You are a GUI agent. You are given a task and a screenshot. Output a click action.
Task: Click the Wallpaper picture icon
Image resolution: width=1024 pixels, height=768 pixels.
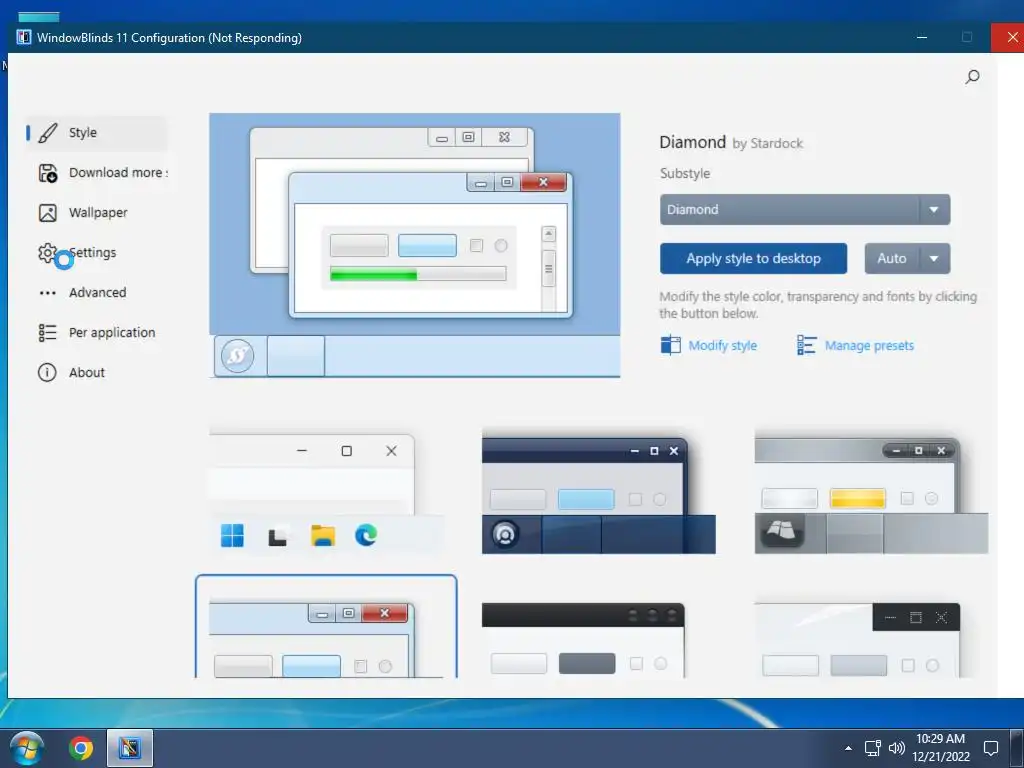pyautogui.click(x=48, y=213)
